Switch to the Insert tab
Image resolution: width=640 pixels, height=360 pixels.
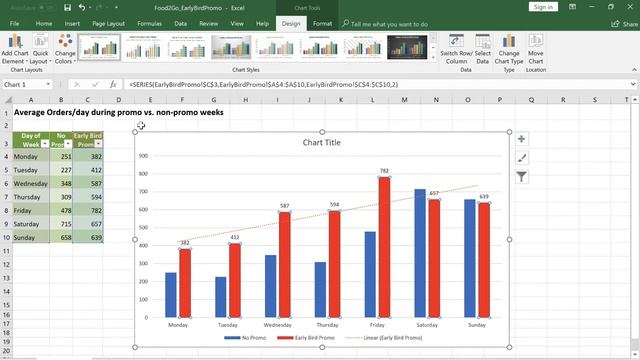click(x=72, y=24)
